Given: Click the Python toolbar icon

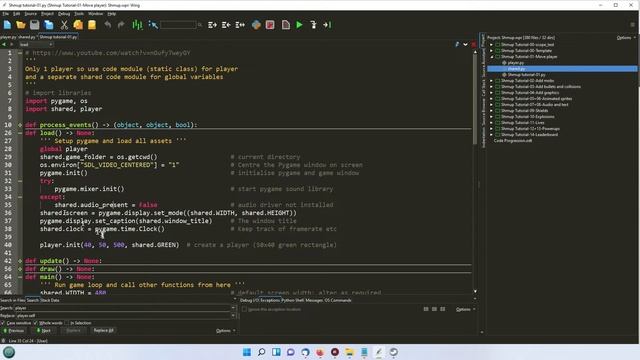Looking at the screenshot, I should pyautogui.click(x=256, y=25).
